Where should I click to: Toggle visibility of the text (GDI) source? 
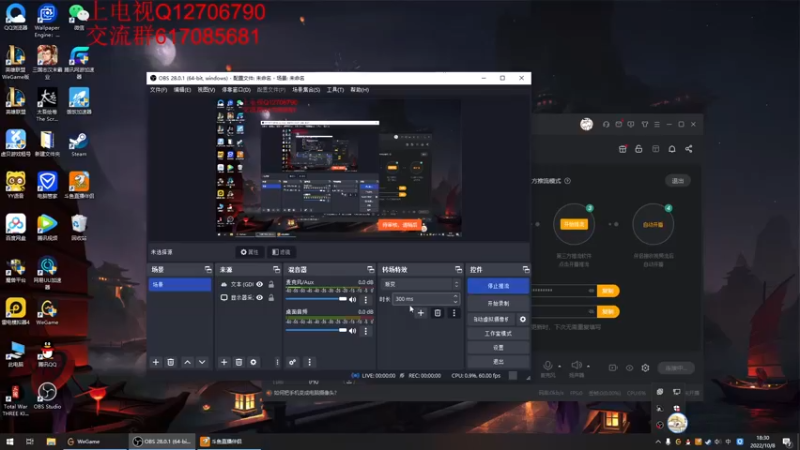pyautogui.click(x=260, y=284)
